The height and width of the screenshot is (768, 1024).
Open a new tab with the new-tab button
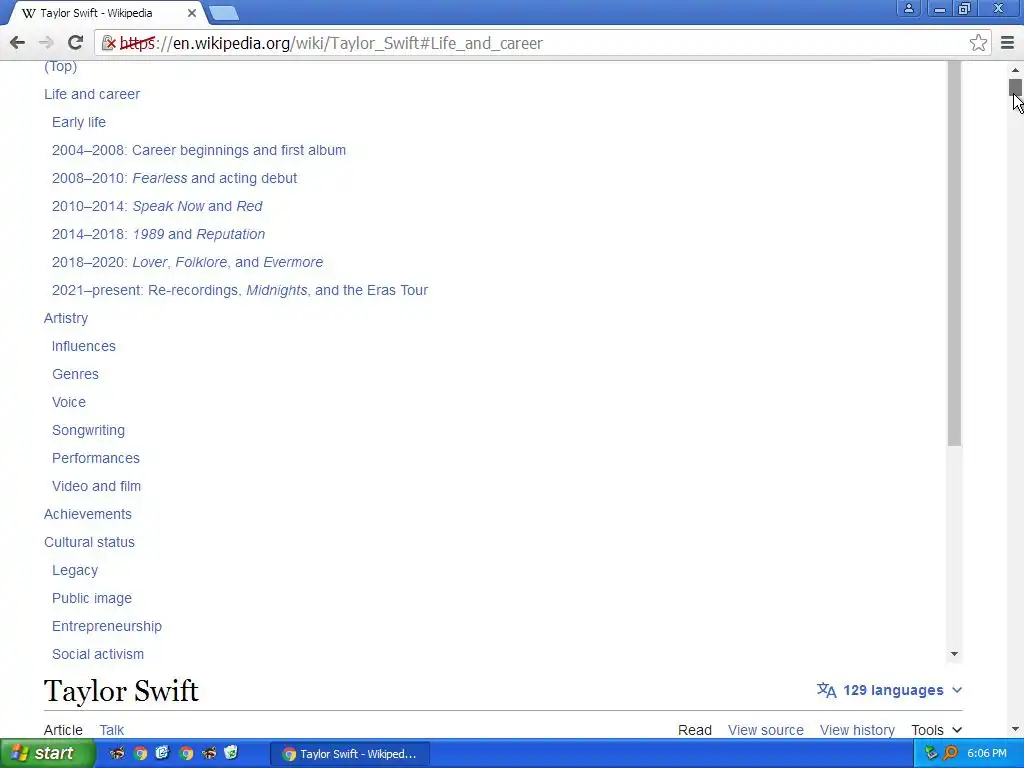224,13
